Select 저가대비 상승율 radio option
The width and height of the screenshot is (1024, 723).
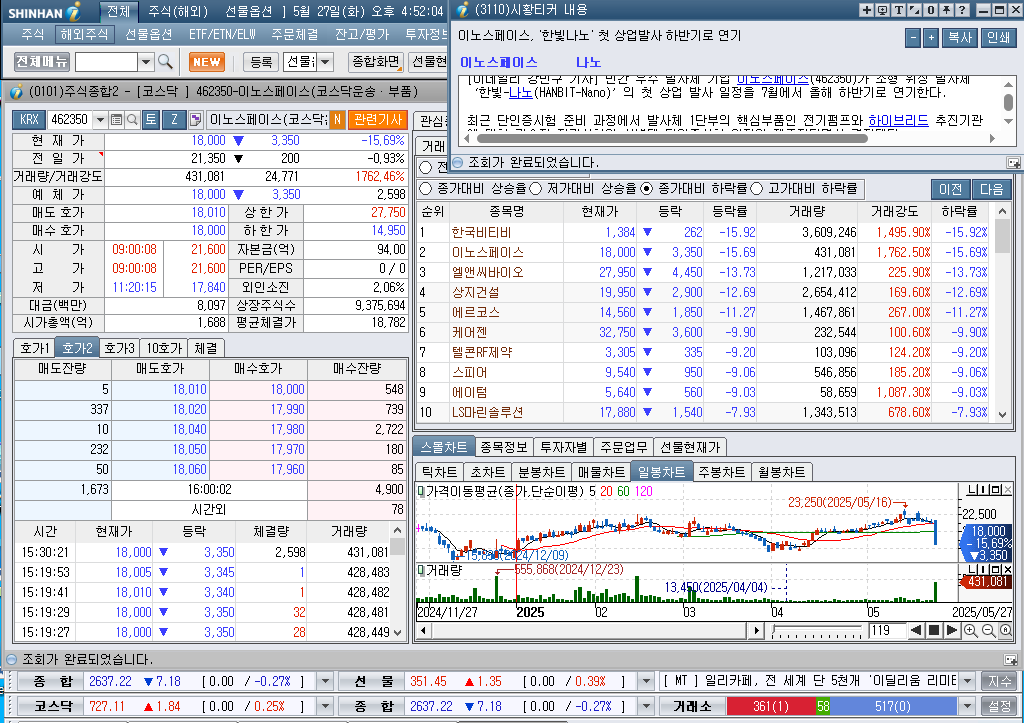[x=536, y=189]
